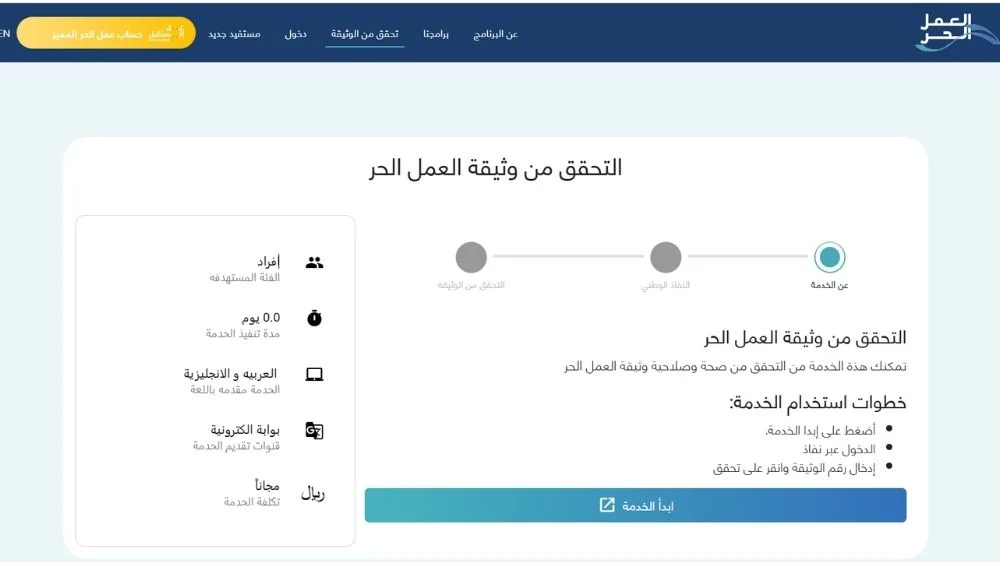
Task: Start the service with ابدأ الخدمة button
Action: [635, 505]
